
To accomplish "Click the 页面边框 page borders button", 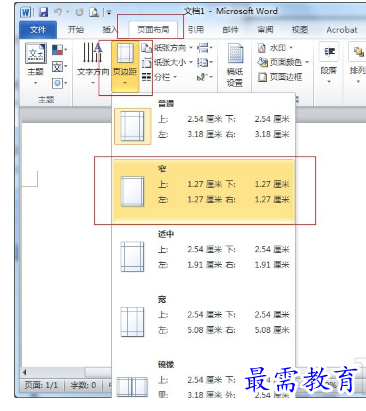I will (x=280, y=77).
